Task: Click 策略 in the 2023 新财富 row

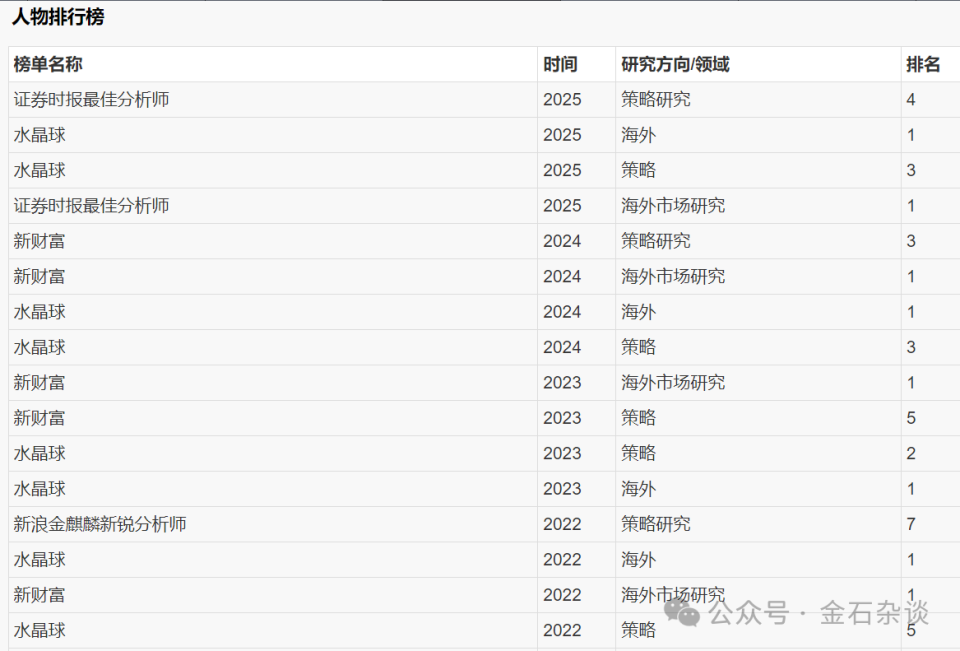Action: coord(639,418)
